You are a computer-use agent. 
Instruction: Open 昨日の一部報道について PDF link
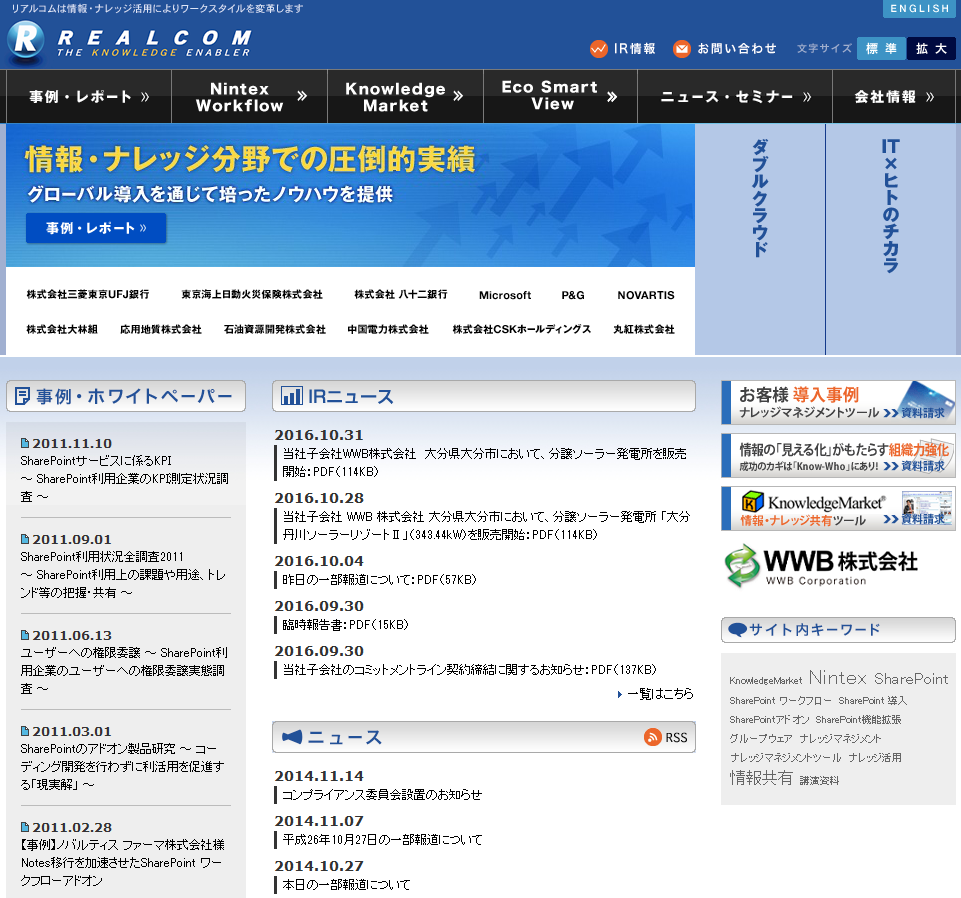(x=379, y=579)
